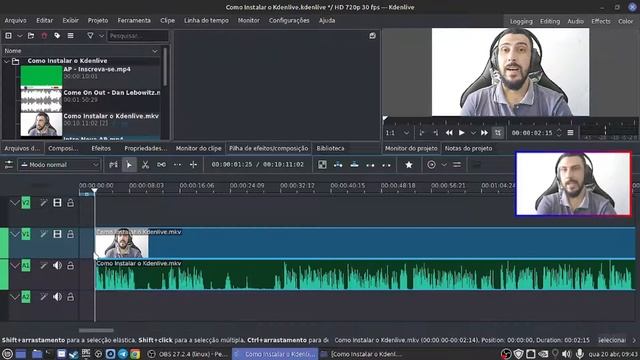
Task: Click the microphone icon in system tray
Action: pyautogui.click(x=579, y=354)
